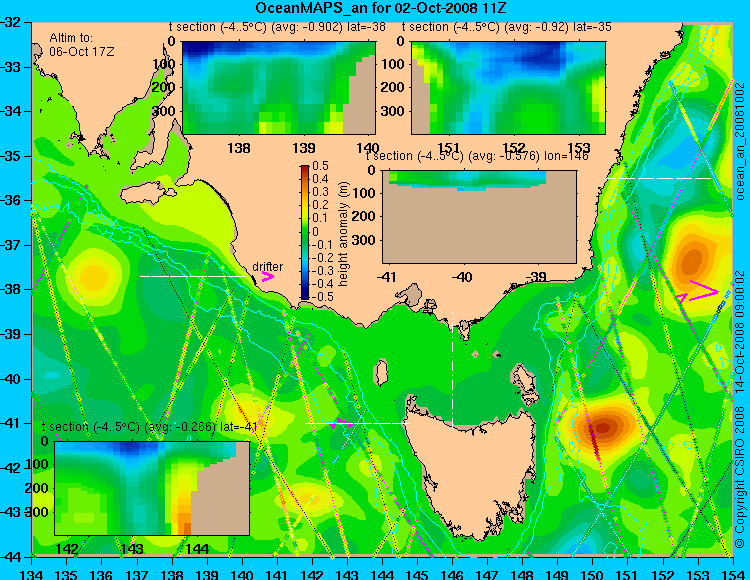Click King Island in Bass Strait
750x580 pixels.
pyautogui.click(x=381, y=373)
